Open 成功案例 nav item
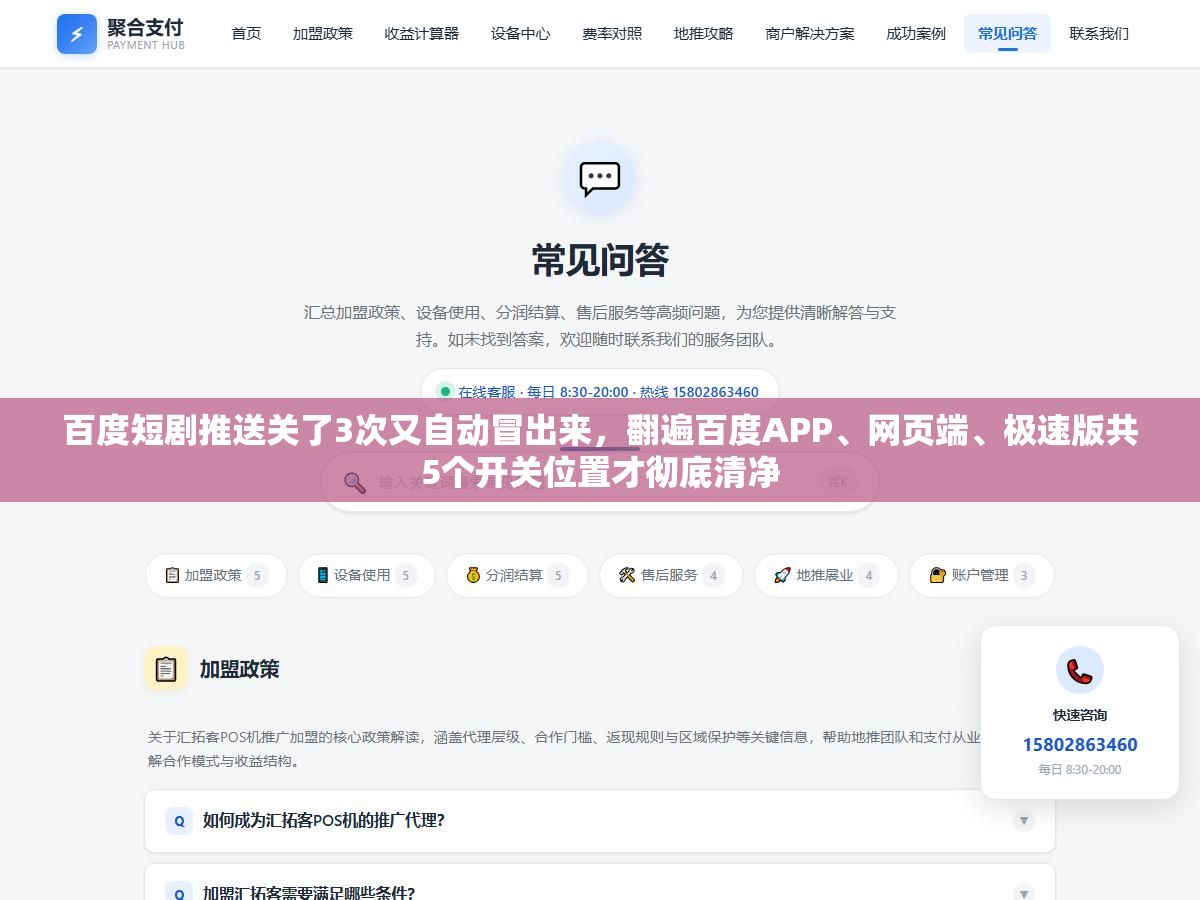The height and width of the screenshot is (900, 1200). pos(916,33)
